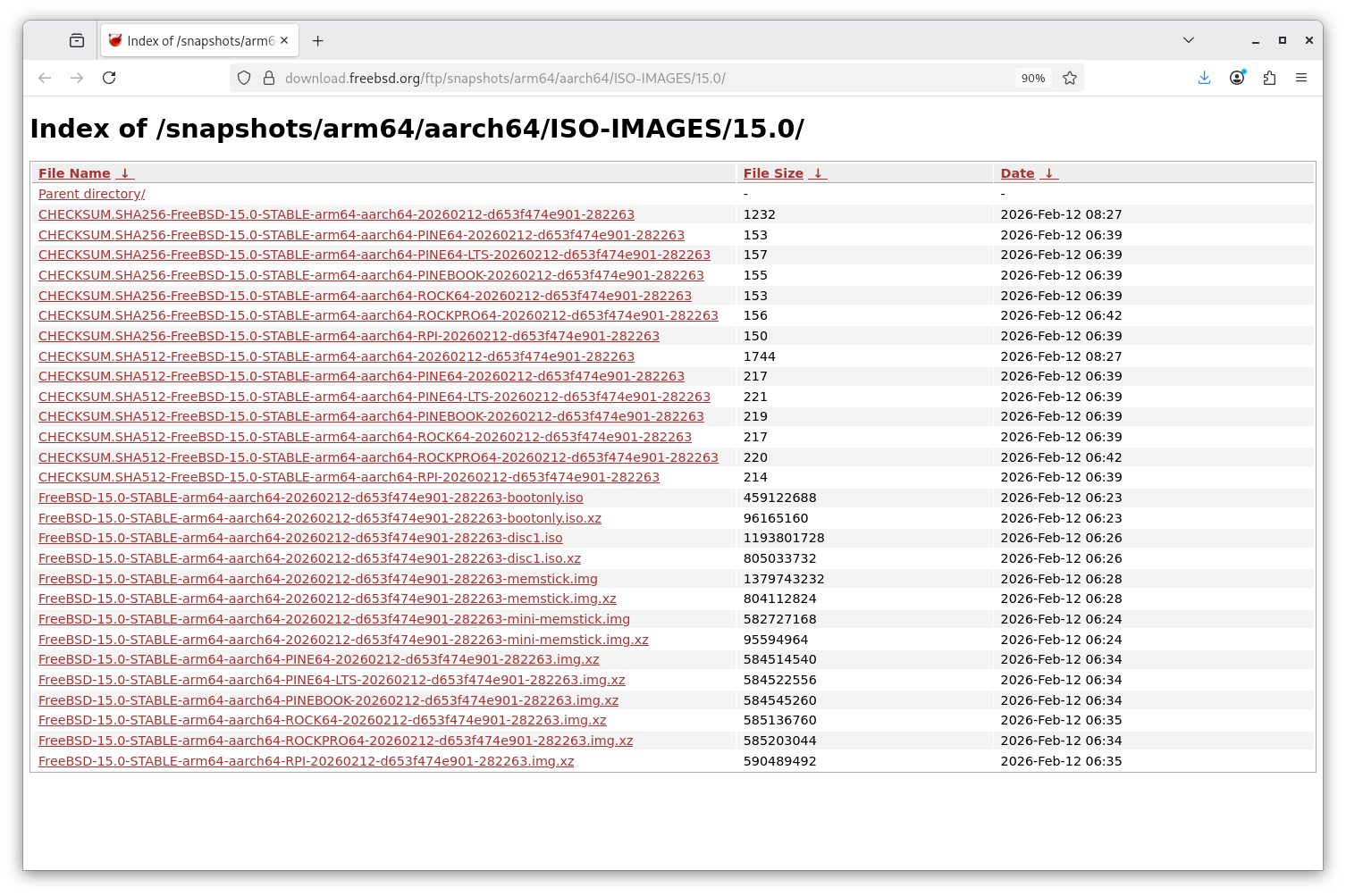Go to the Parent directory link

point(91,194)
